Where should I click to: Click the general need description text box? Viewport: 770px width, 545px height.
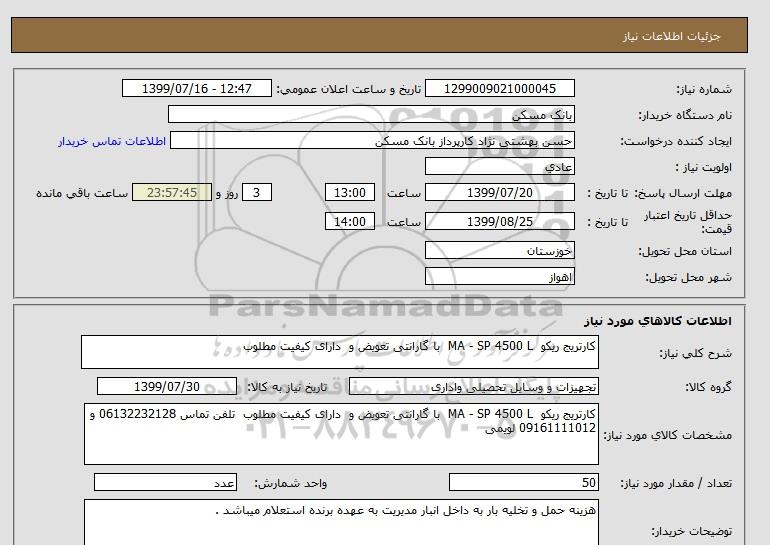[x=340, y=353]
